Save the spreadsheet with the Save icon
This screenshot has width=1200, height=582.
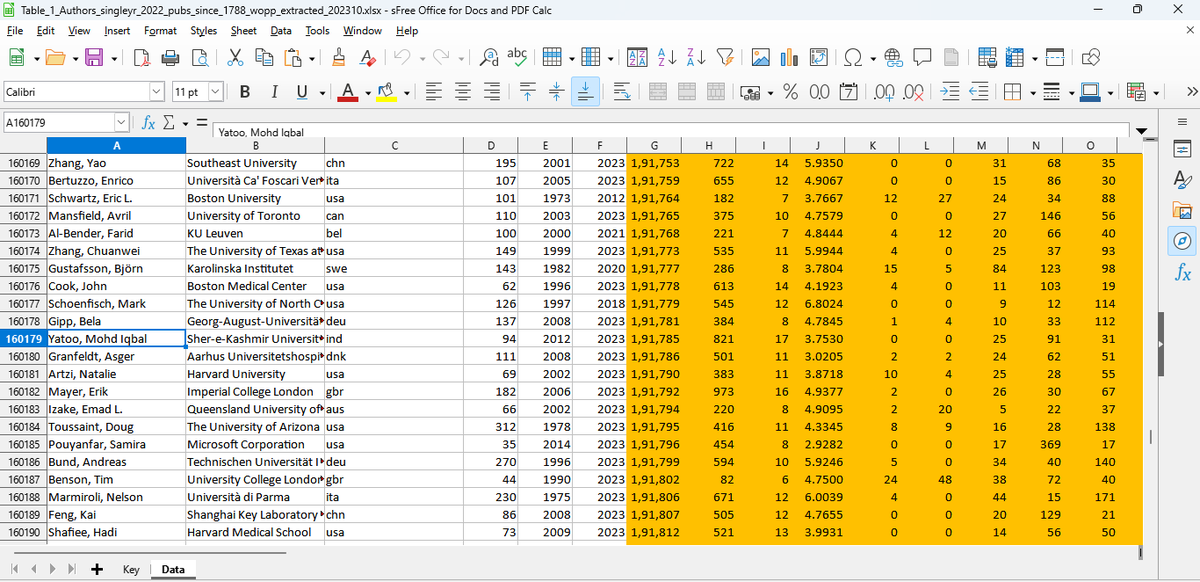[x=93, y=59]
